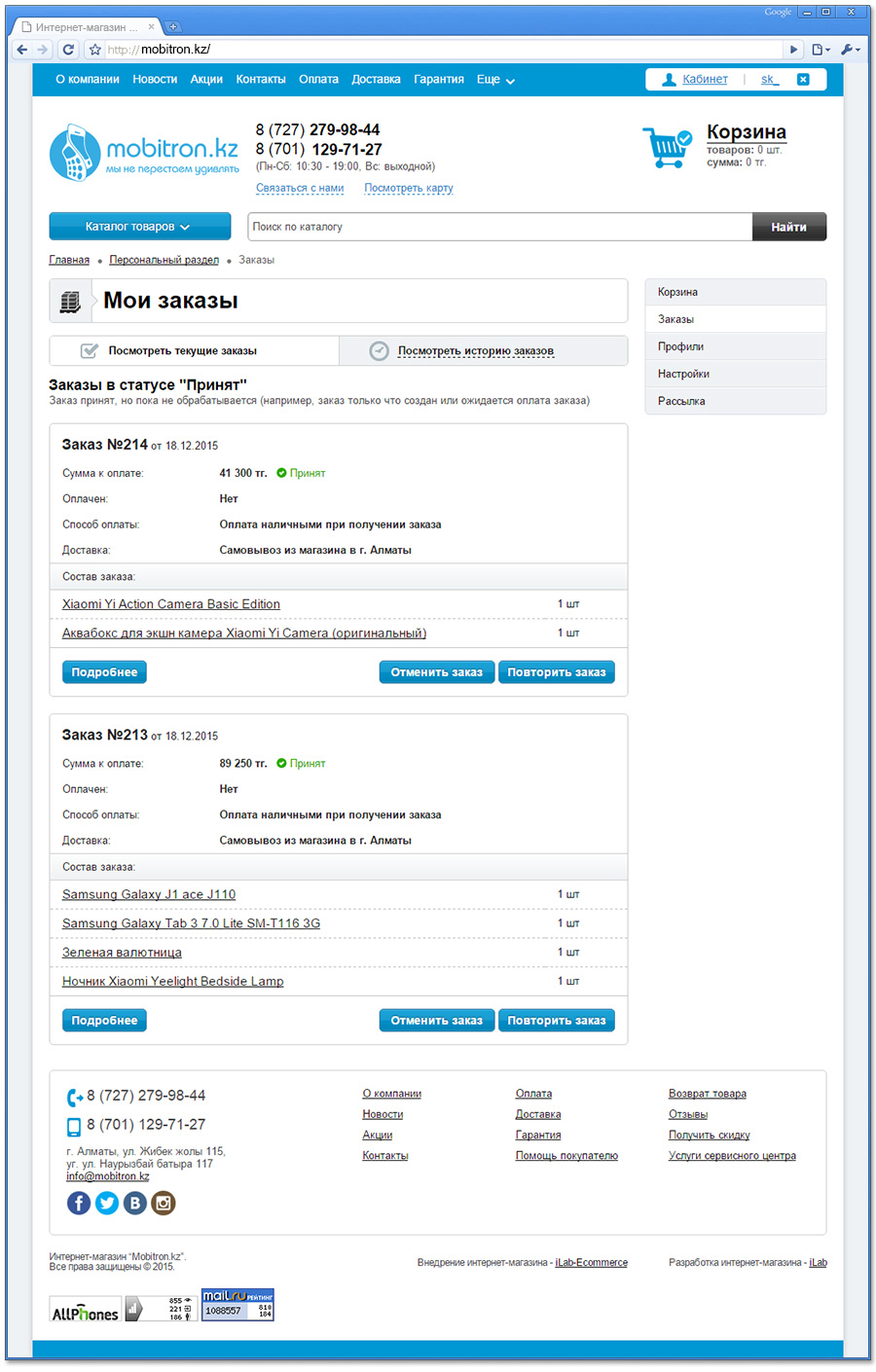Click Повторить заказ for order №214
This screenshot has height=1372, width=876.
557,672
